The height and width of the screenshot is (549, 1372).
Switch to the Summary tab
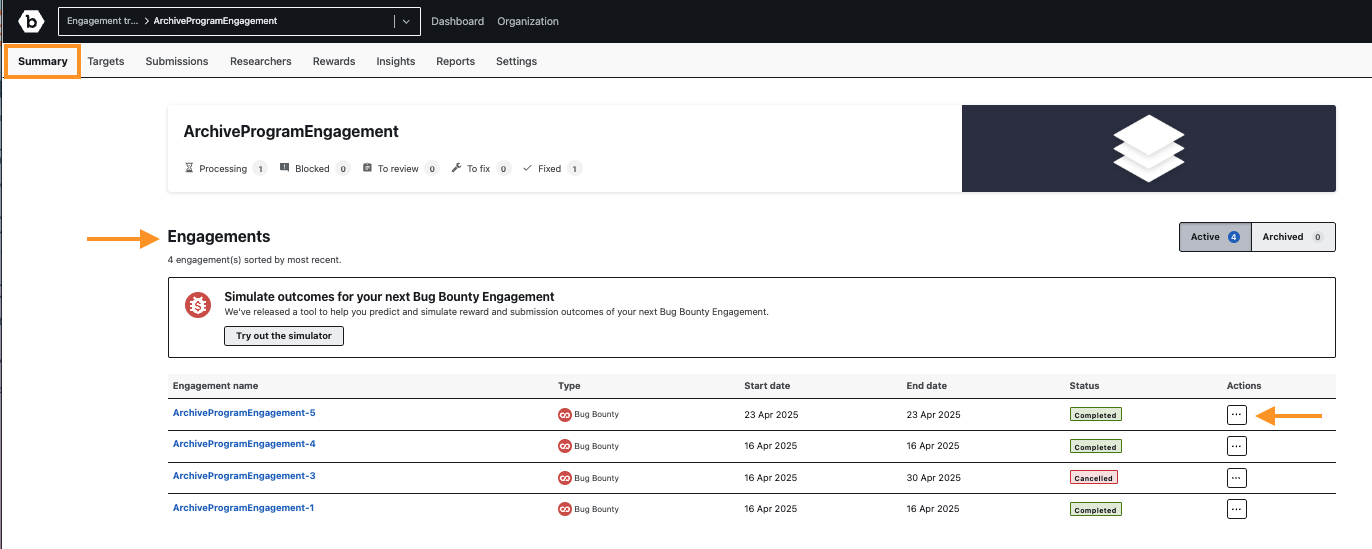[43, 61]
